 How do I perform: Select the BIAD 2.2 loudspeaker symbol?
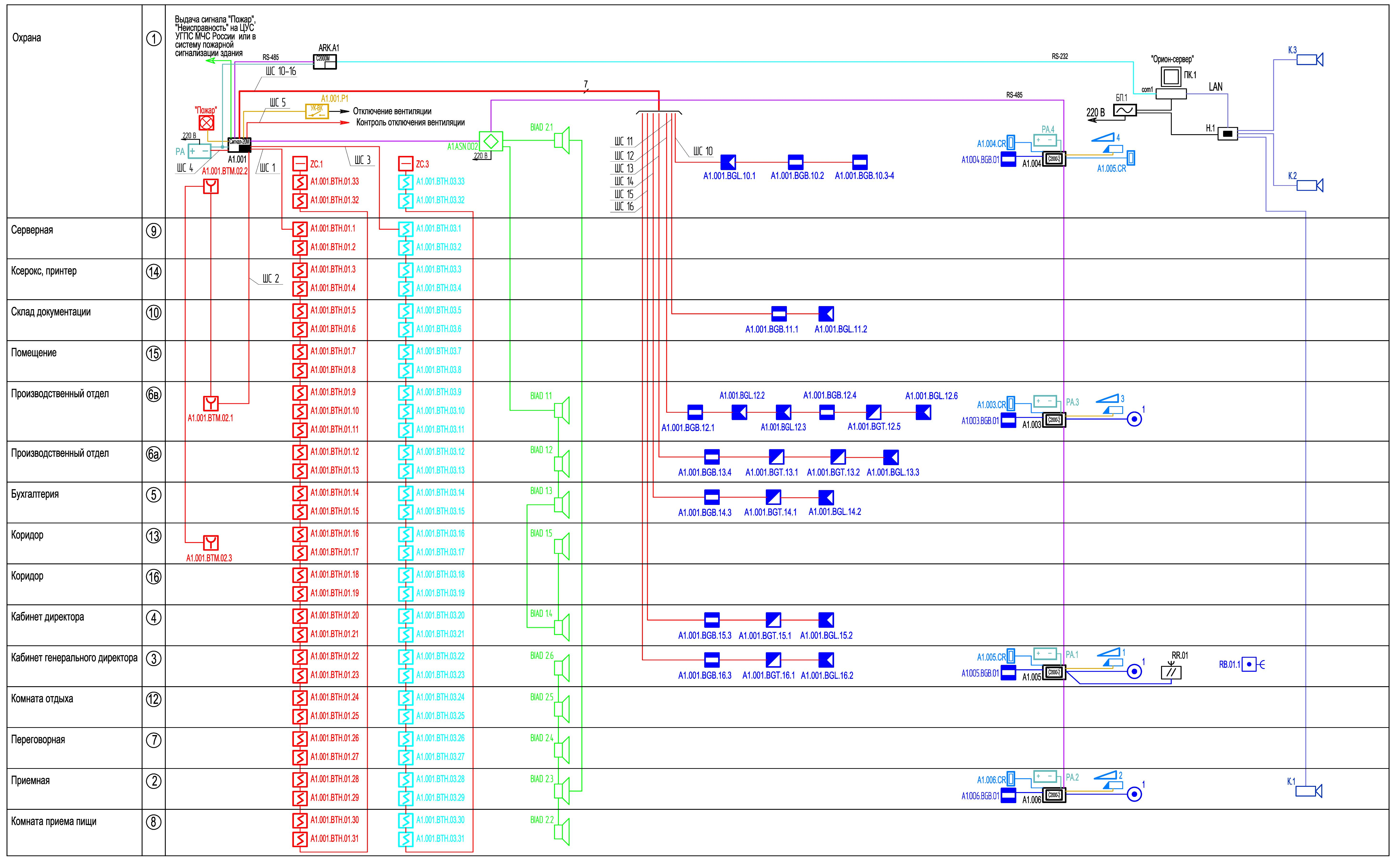coord(562,831)
